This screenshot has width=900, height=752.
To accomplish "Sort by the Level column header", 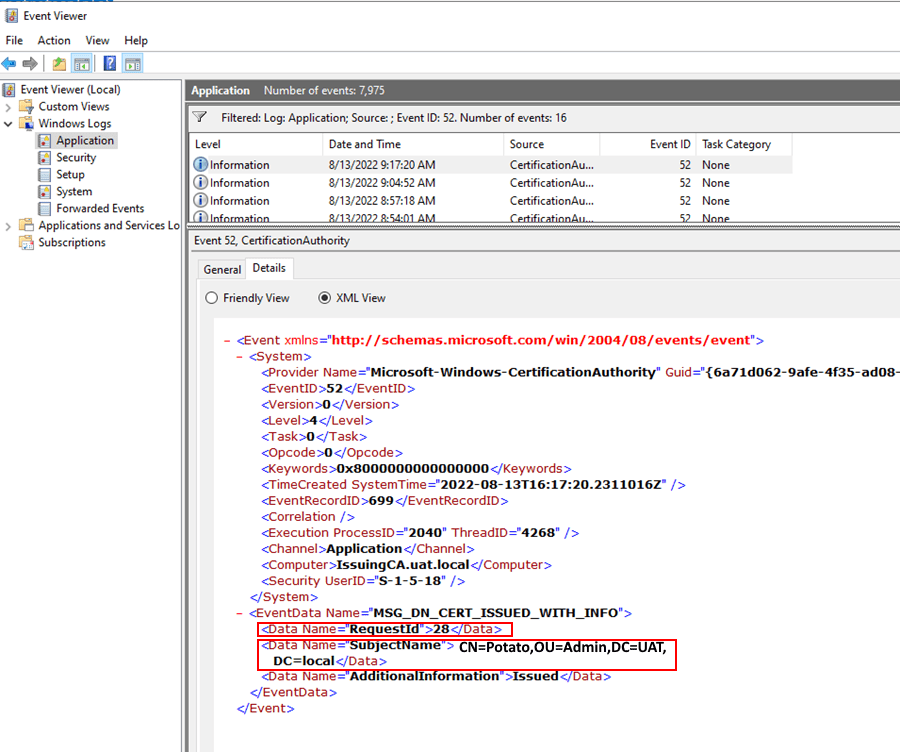I will coord(255,144).
